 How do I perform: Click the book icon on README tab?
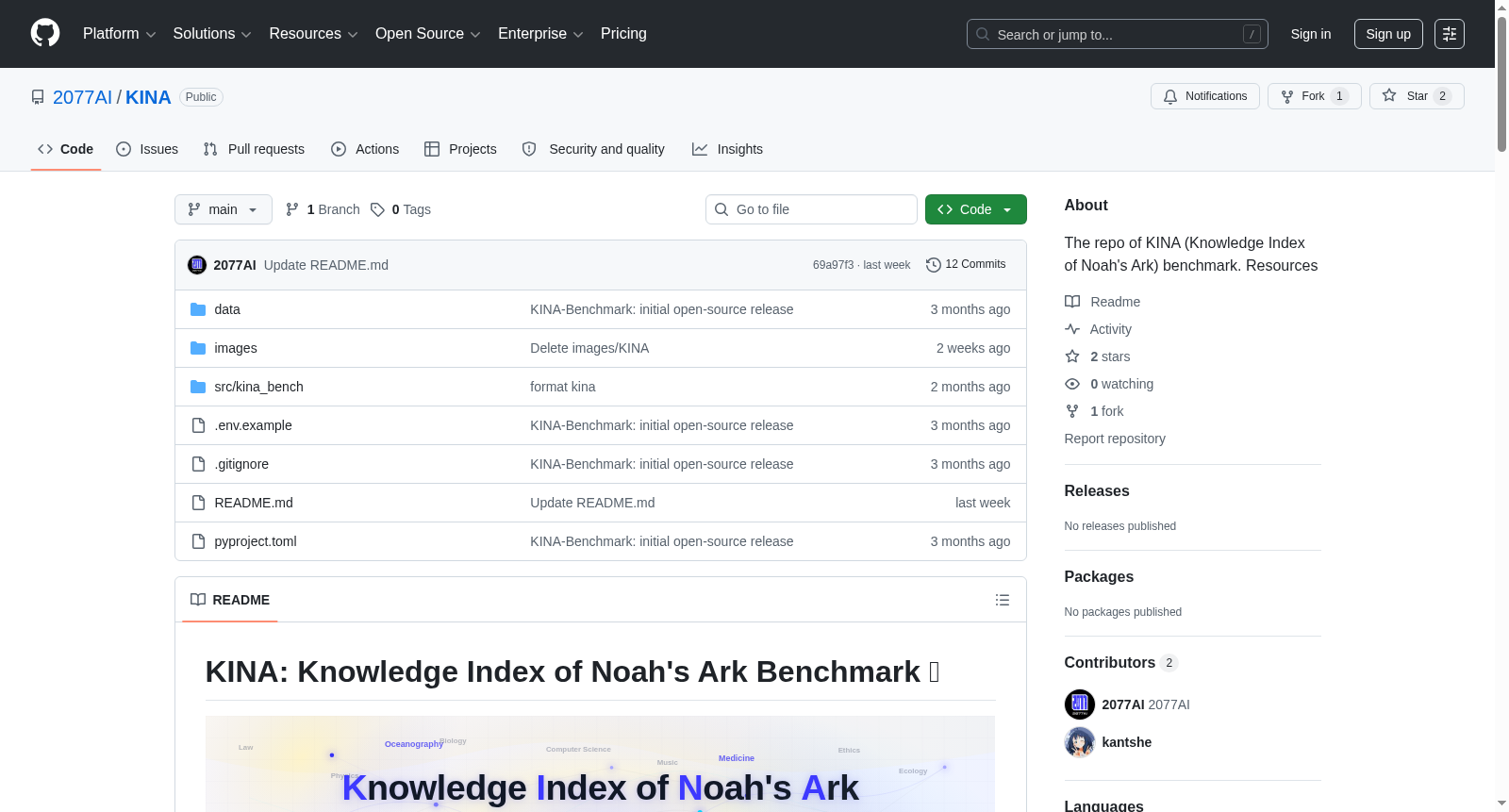pyautogui.click(x=198, y=600)
